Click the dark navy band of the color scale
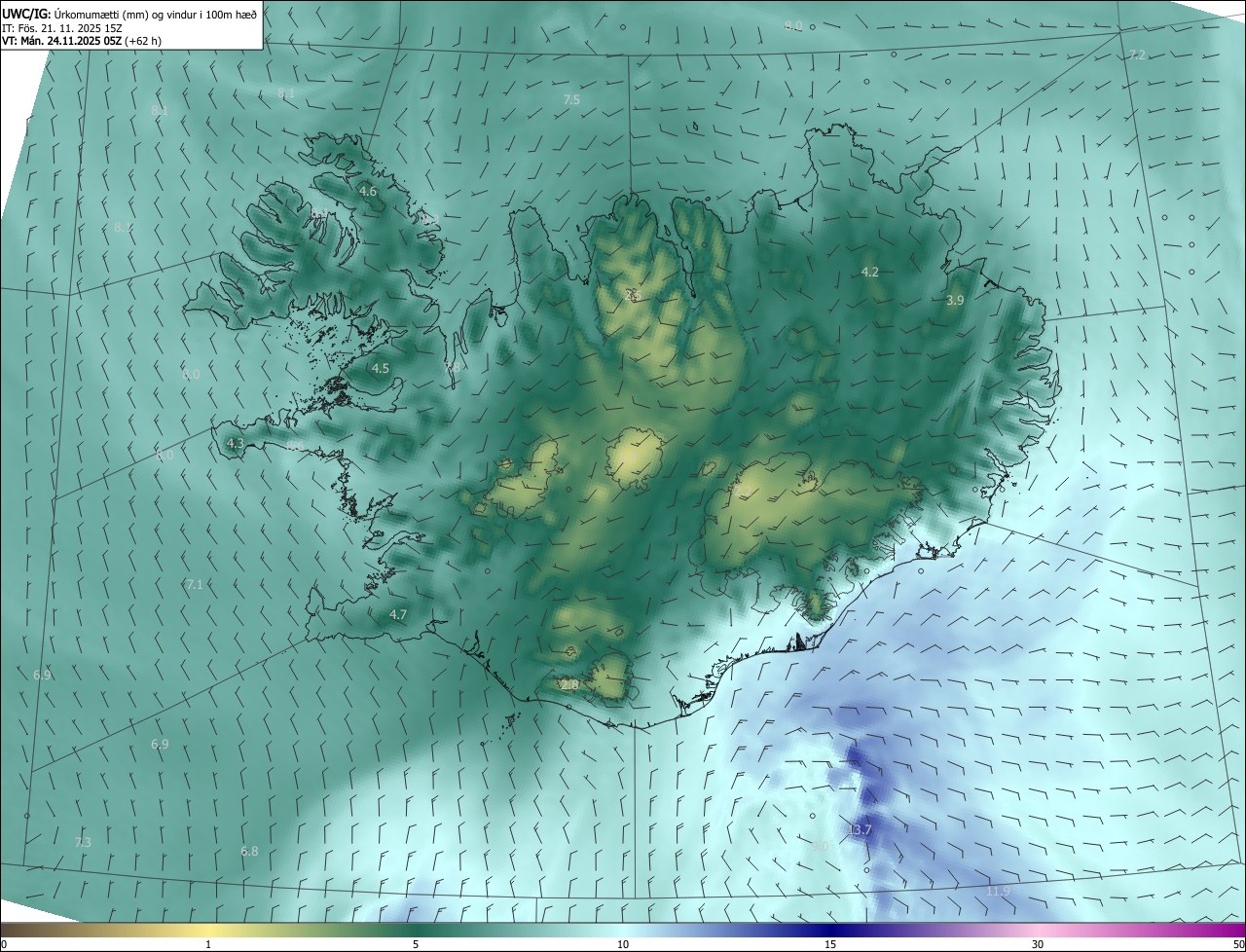The image size is (1246, 952). 830,930
